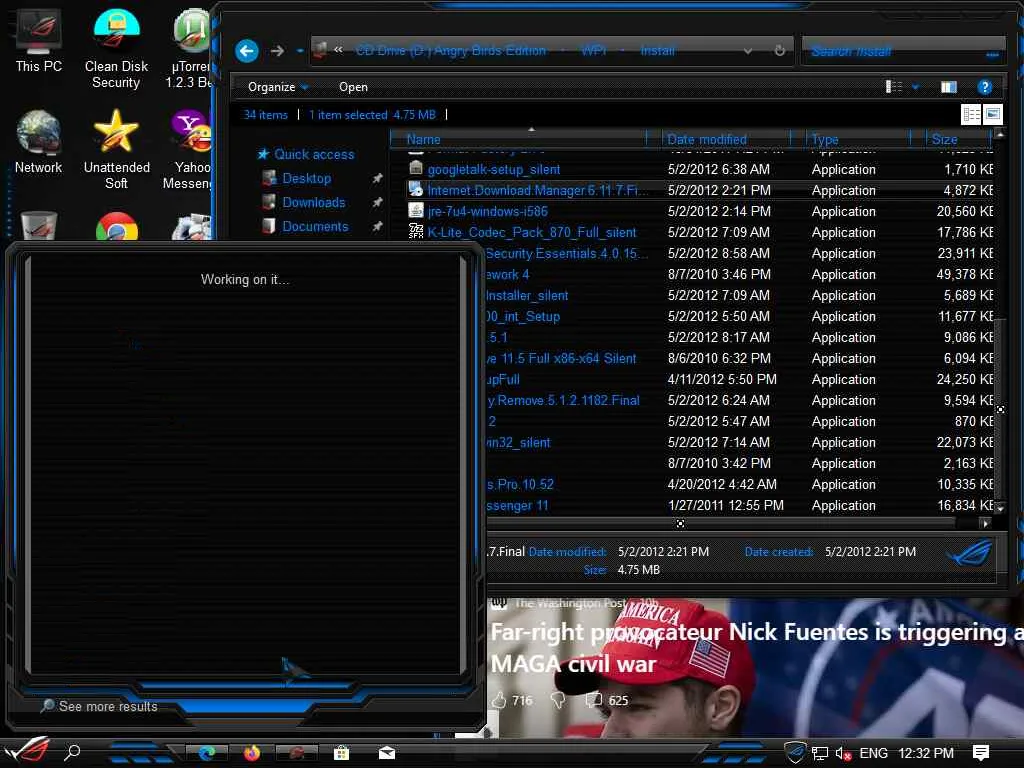Open the news story comments icon

[x=594, y=700]
